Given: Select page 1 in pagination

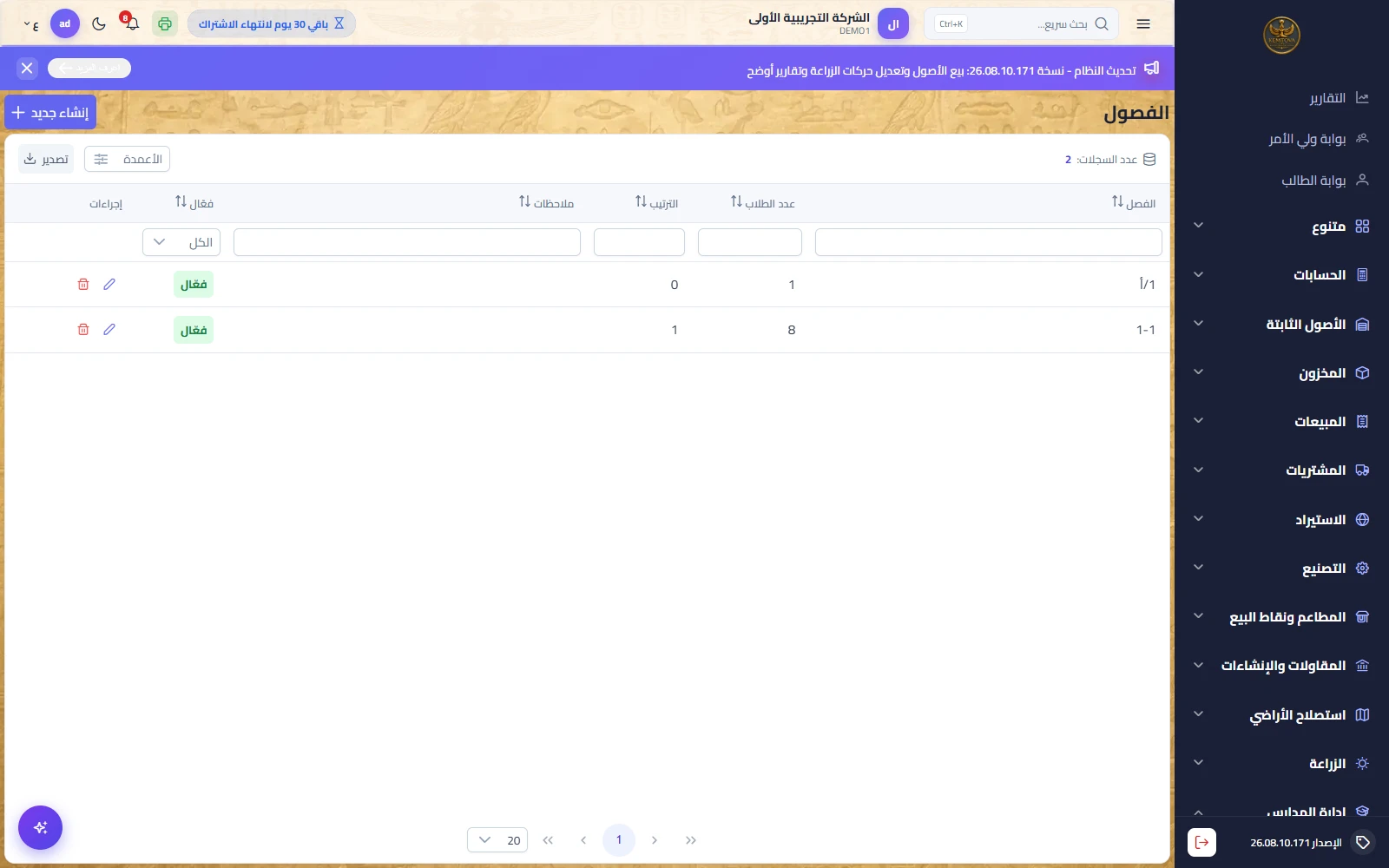Looking at the screenshot, I should point(619,840).
